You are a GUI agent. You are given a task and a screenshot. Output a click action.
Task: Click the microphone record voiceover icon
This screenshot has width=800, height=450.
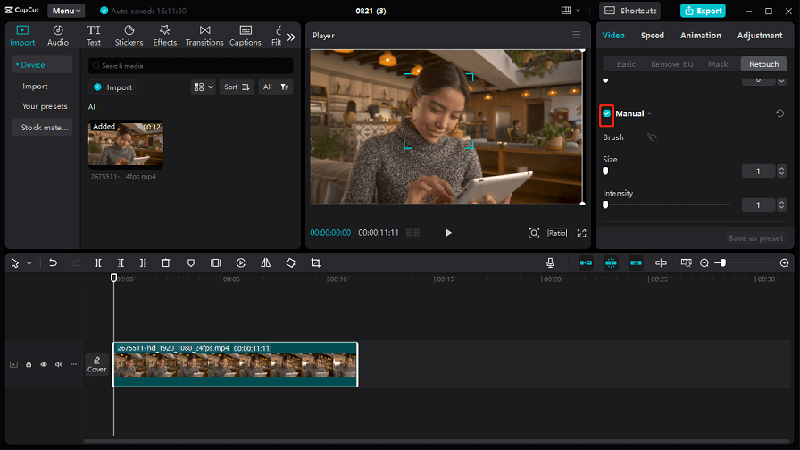tap(550, 263)
